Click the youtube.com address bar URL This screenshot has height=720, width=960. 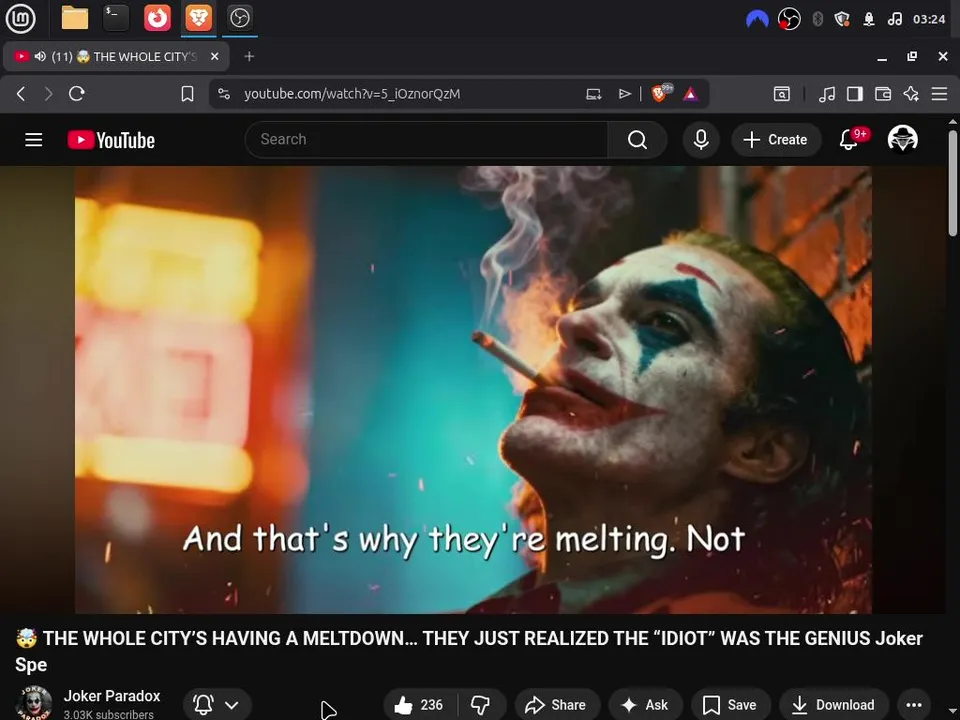point(352,94)
